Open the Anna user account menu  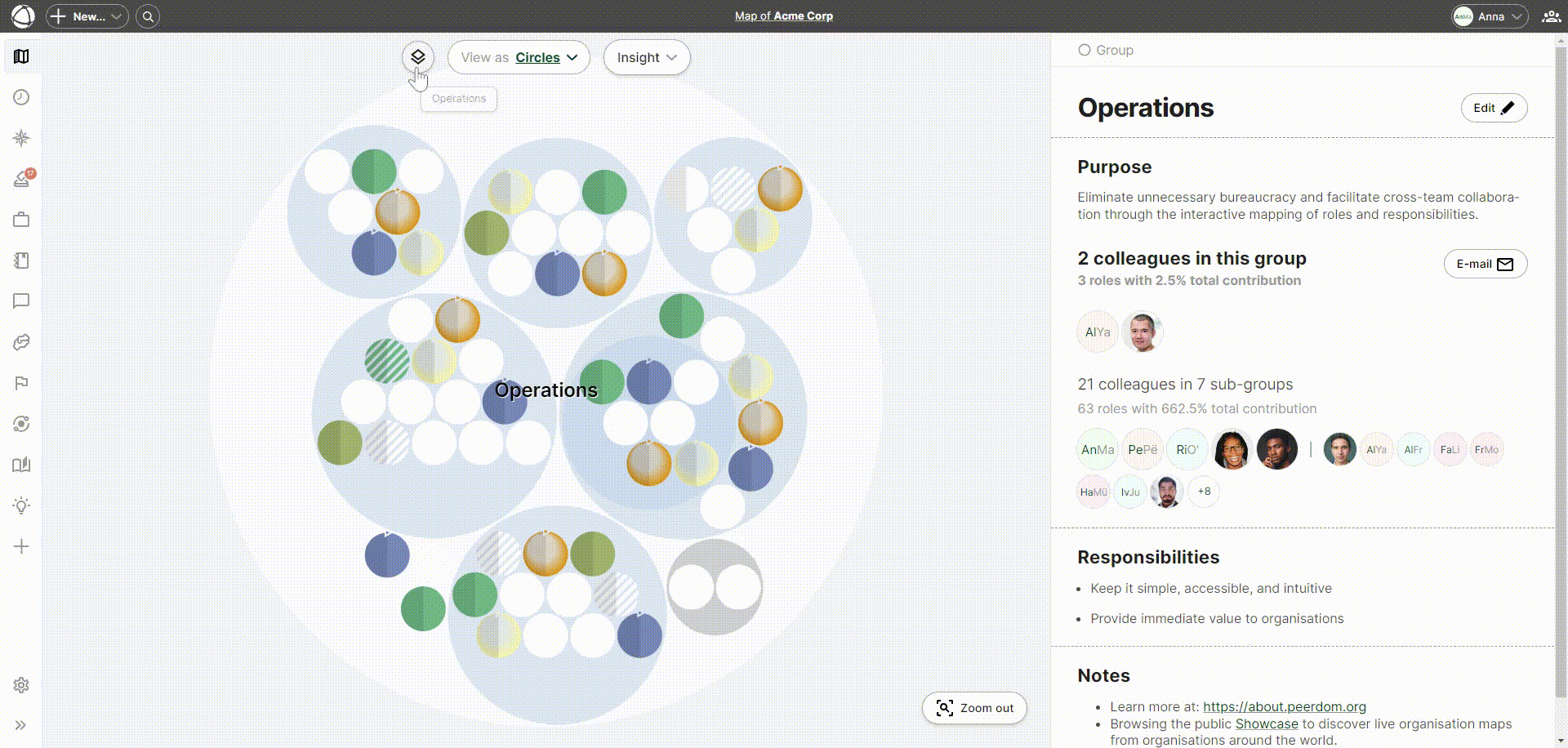tap(1490, 16)
